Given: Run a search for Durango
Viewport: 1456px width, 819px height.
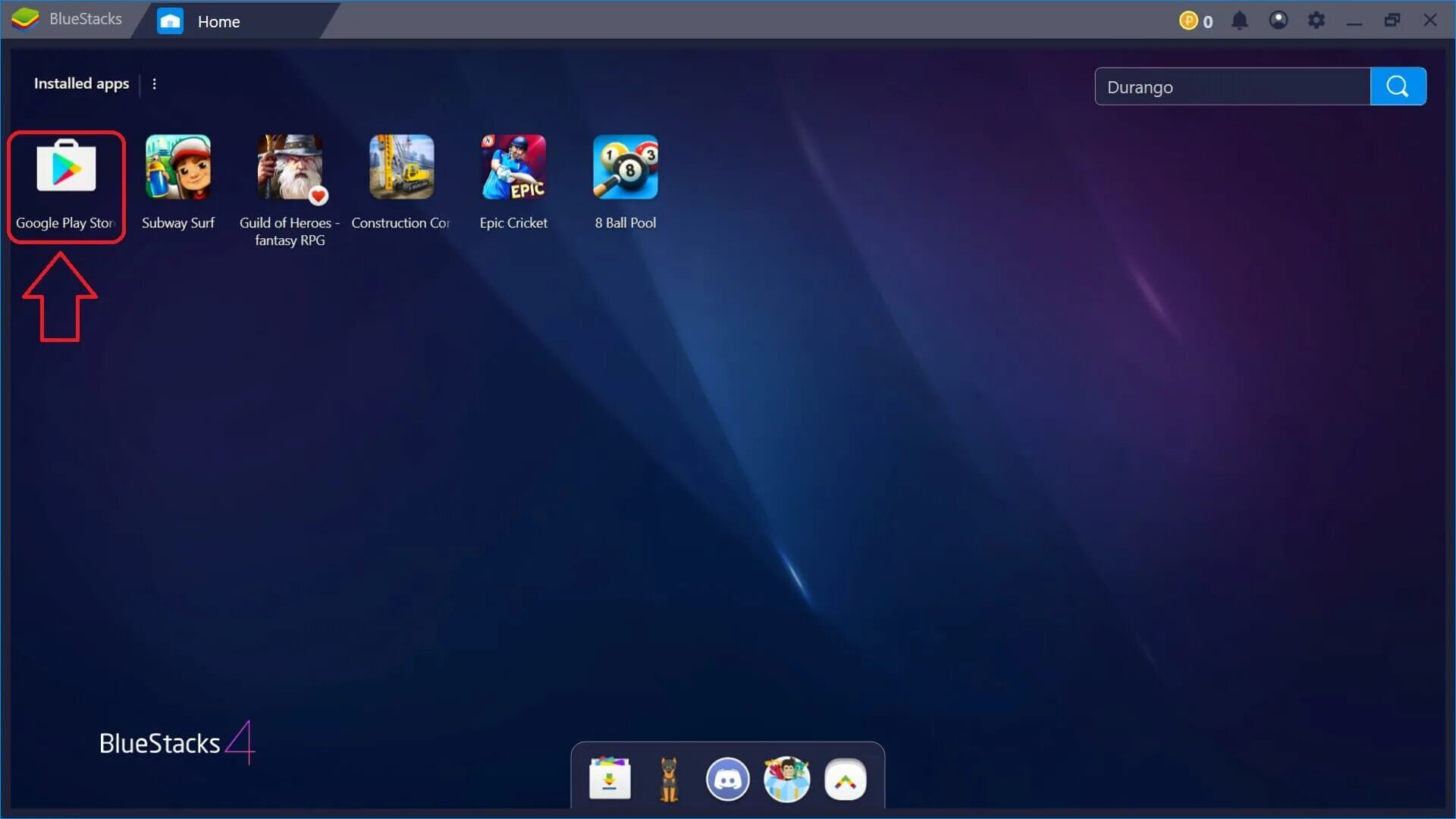Looking at the screenshot, I should (x=1398, y=86).
